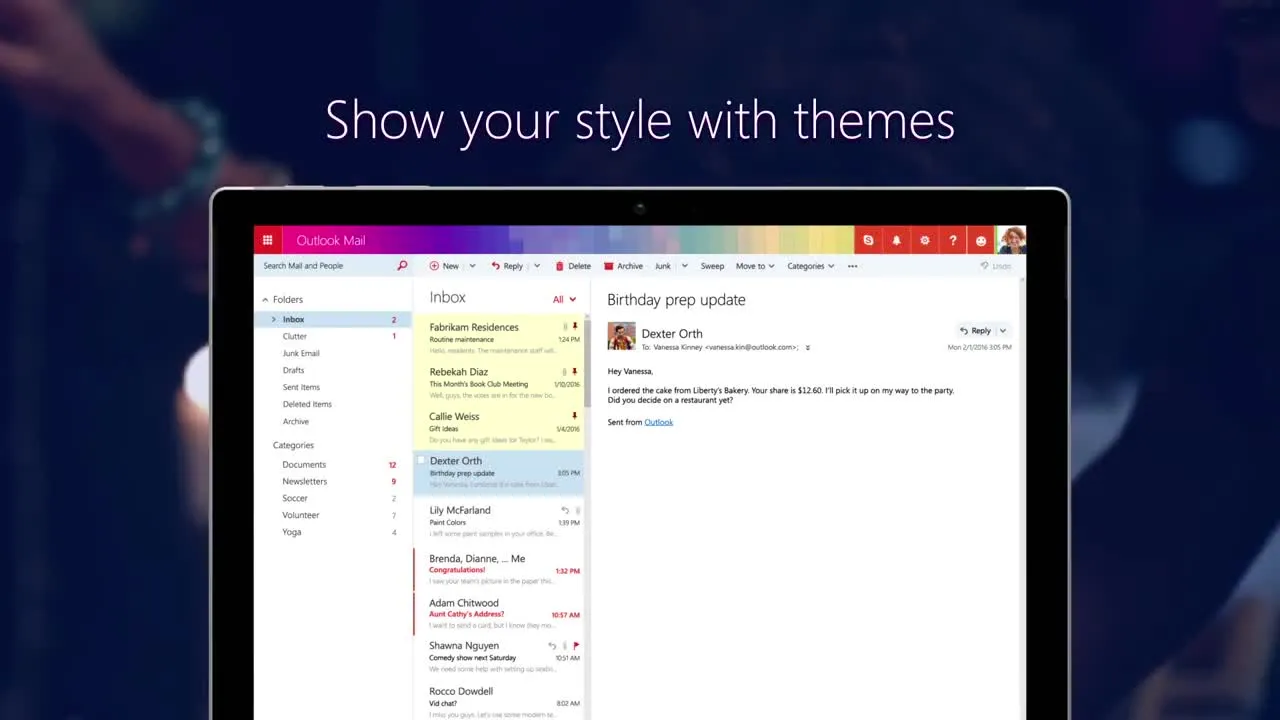
Task: Click the smiley feedback icon
Action: [981, 240]
